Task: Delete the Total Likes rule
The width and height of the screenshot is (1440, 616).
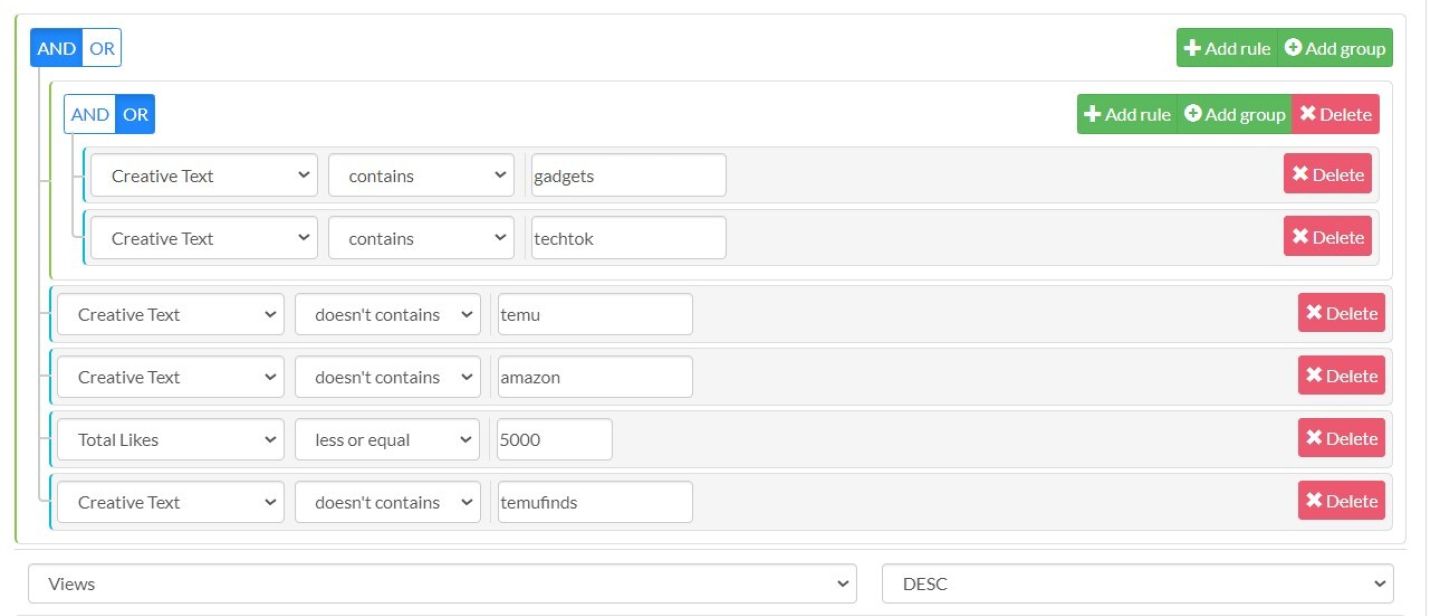Action: 1341,439
